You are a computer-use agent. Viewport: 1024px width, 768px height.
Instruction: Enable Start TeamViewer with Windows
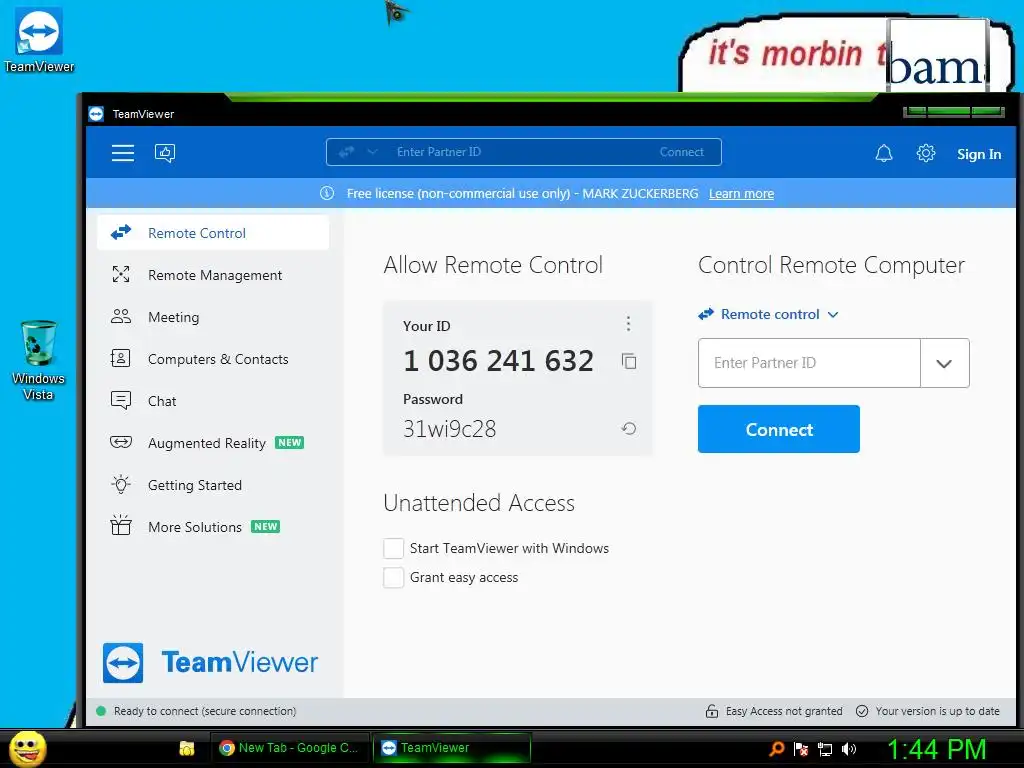[393, 549]
